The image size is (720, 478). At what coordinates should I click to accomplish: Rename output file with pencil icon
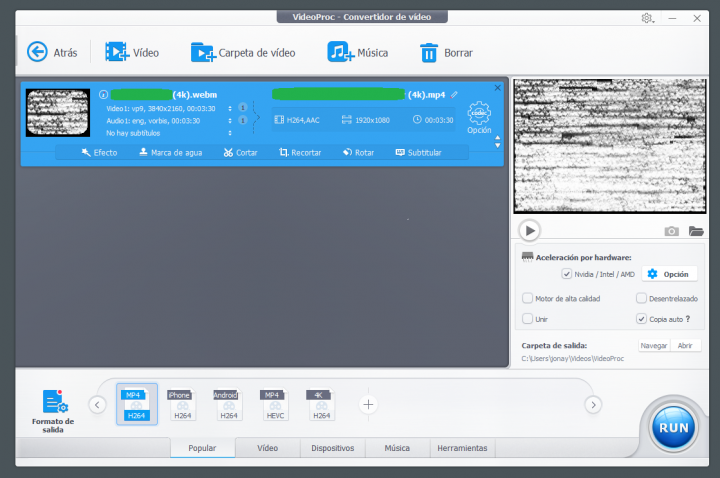pos(454,95)
